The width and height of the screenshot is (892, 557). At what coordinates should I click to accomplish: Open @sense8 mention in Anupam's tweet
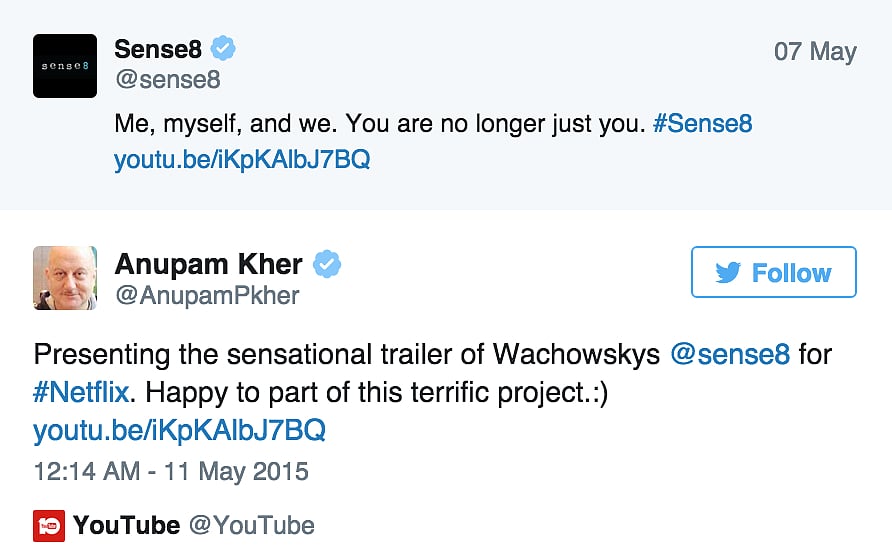(x=730, y=355)
